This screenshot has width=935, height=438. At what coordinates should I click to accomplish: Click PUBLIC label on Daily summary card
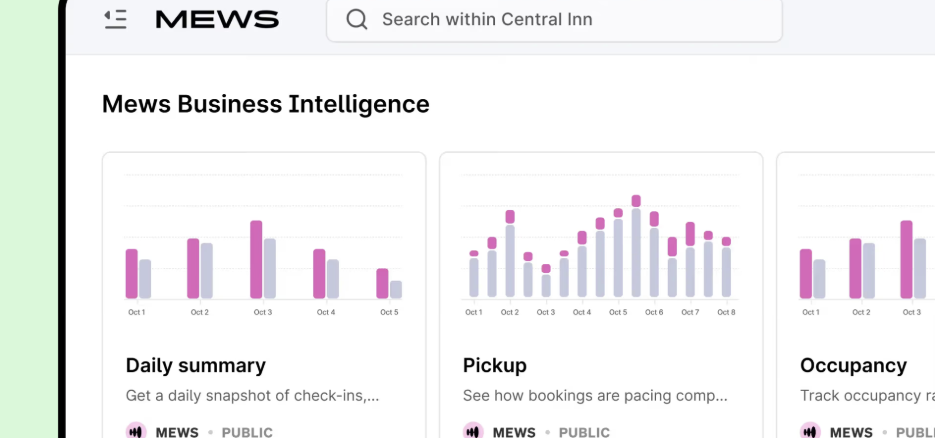[247, 432]
